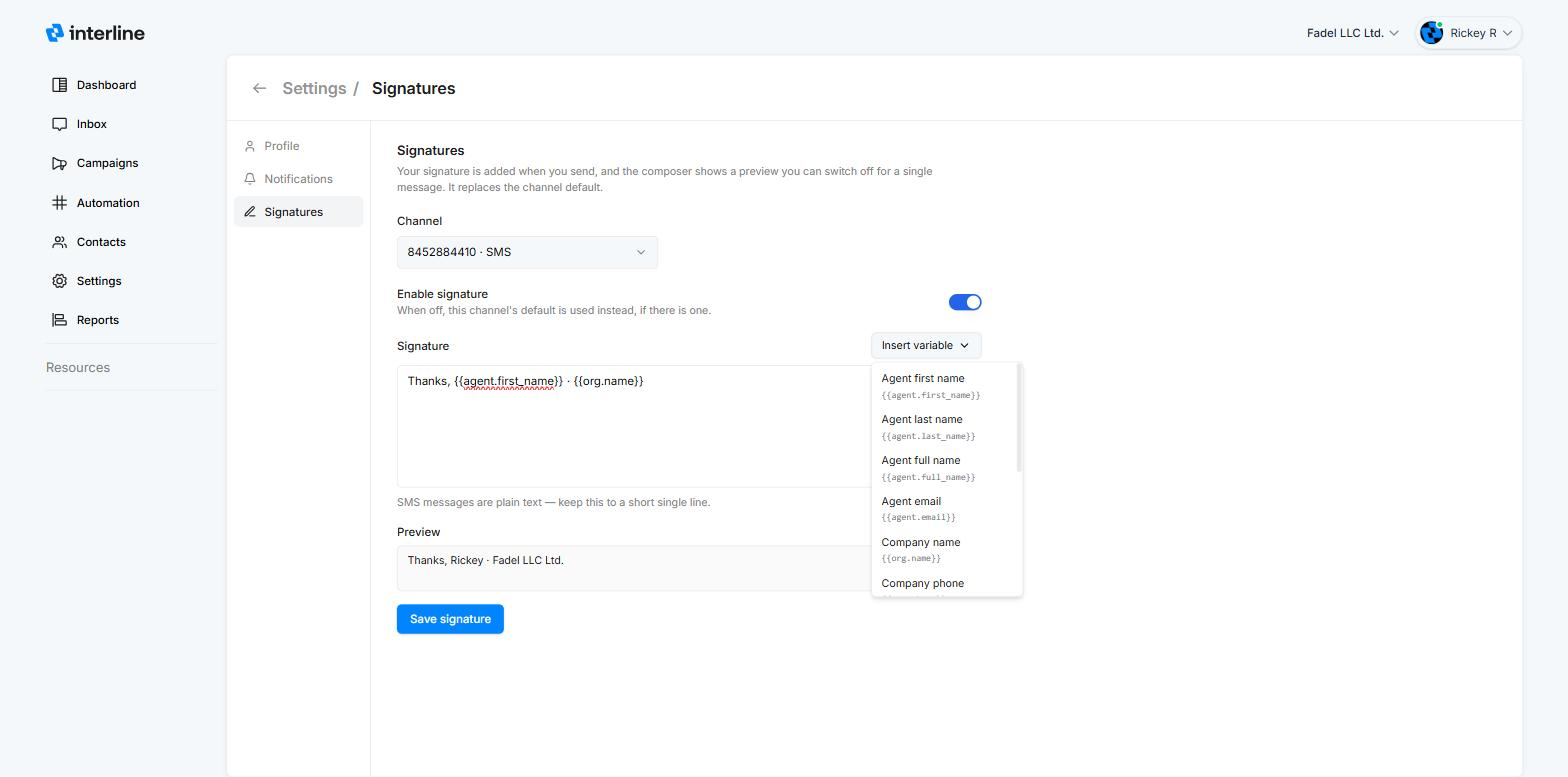Click the Rickey R avatar image
Viewport: 1568px width, 777px height.
coord(1432,33)
